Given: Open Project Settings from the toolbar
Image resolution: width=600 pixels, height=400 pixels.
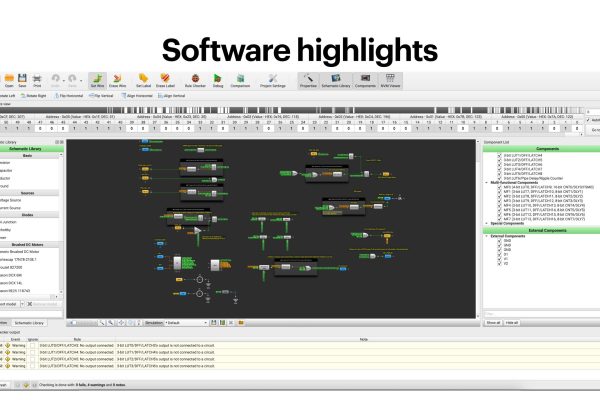Looking at the screenshot, I should click(272, 80).
